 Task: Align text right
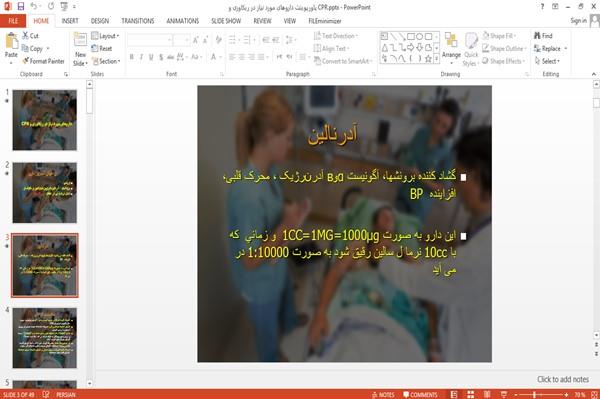[251, 57]
